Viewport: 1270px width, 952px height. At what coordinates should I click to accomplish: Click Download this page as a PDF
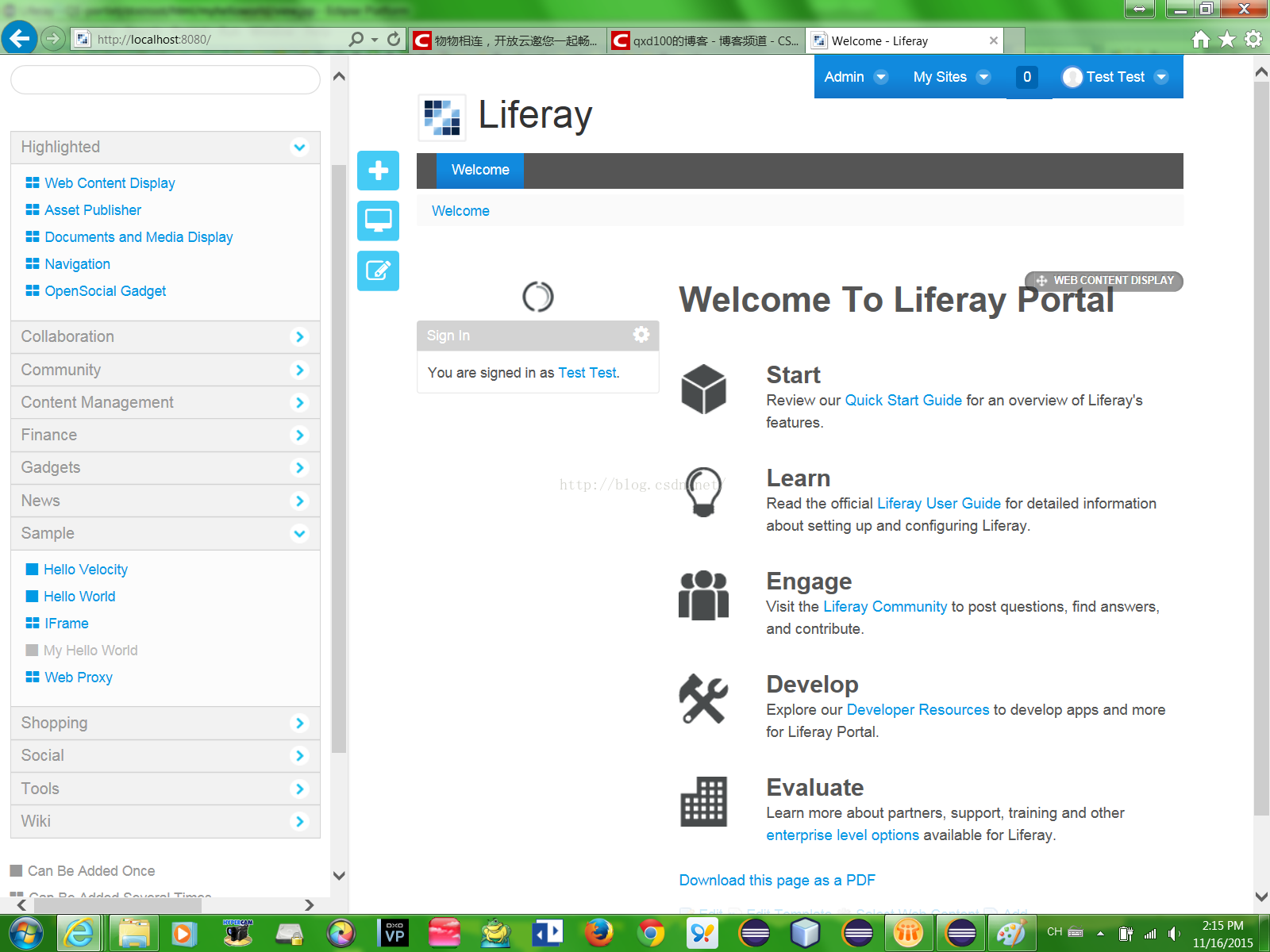[x=777, y=881]
